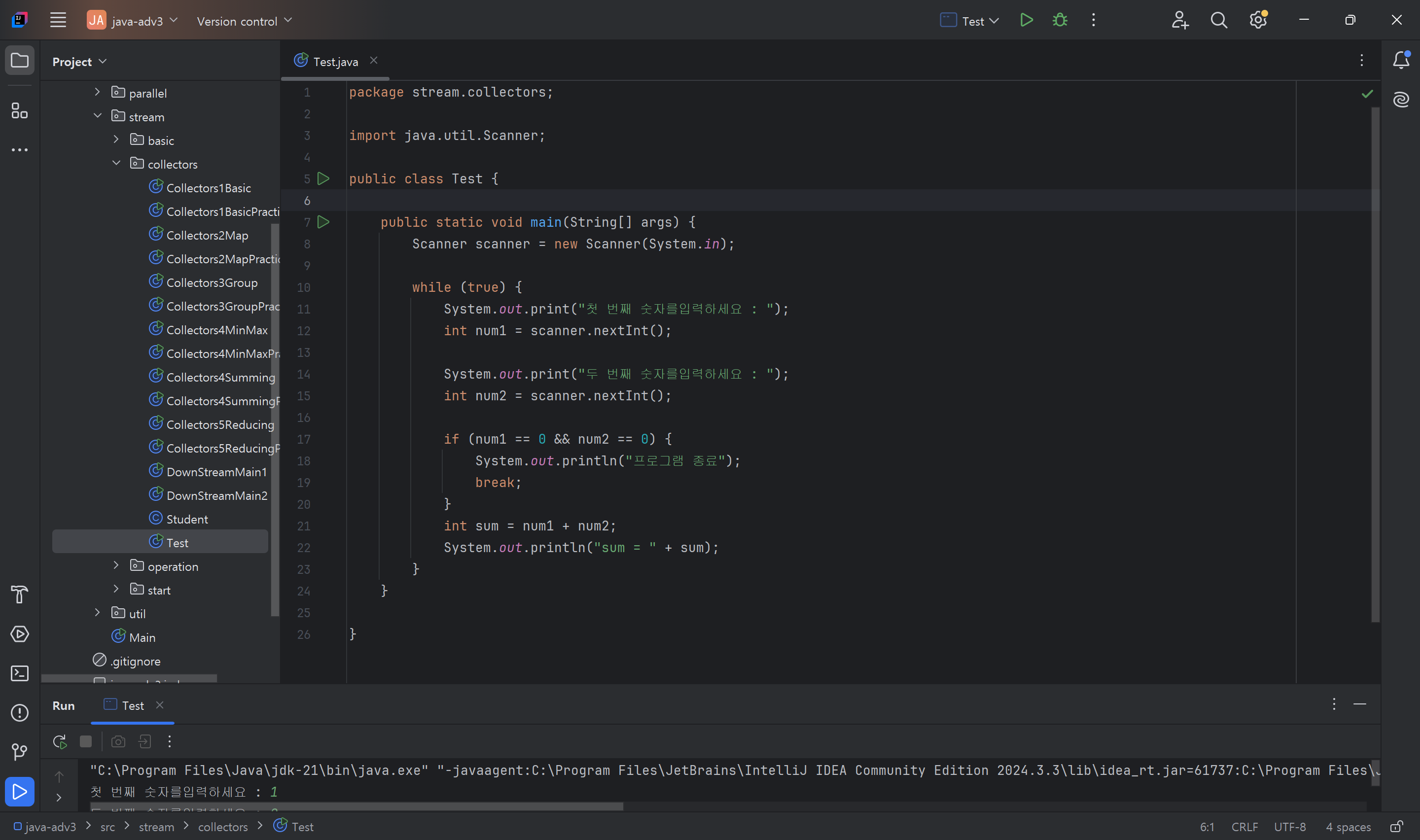Expand the basic folder
The width and height of the screenshot is (1420, 840).
click(x=116, y=140)
